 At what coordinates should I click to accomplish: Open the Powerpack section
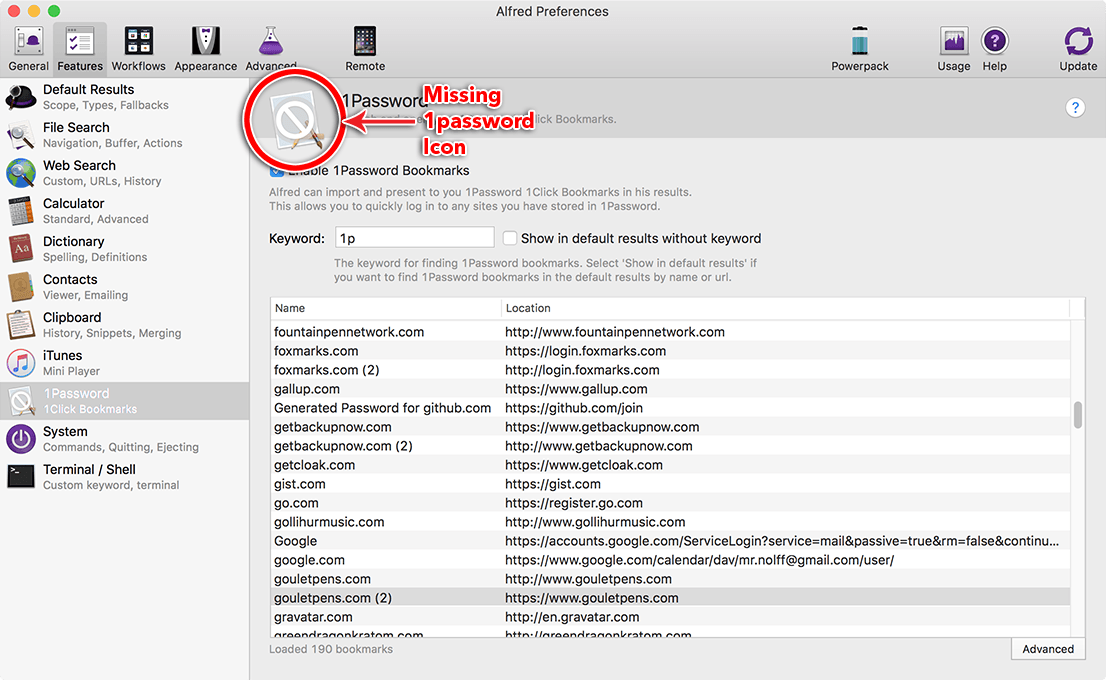[x=859, y=45]
